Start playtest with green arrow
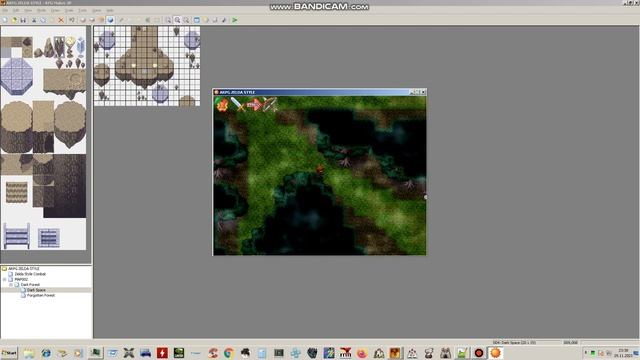The image size is (640, 360). click(234, 20)
